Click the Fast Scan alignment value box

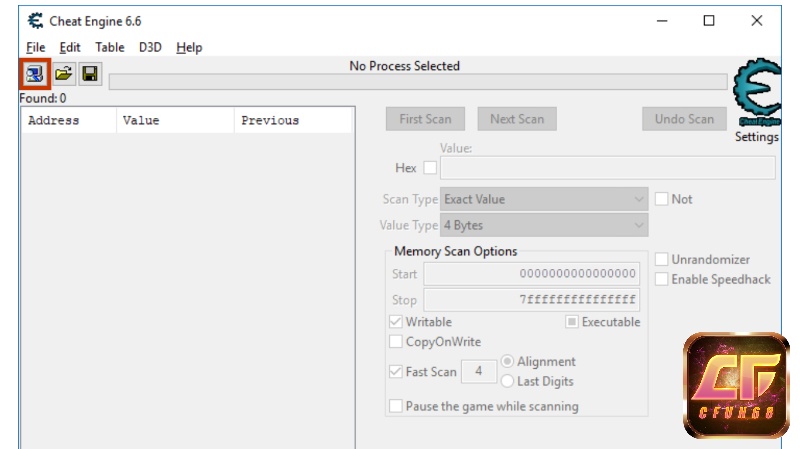point(479,371)
